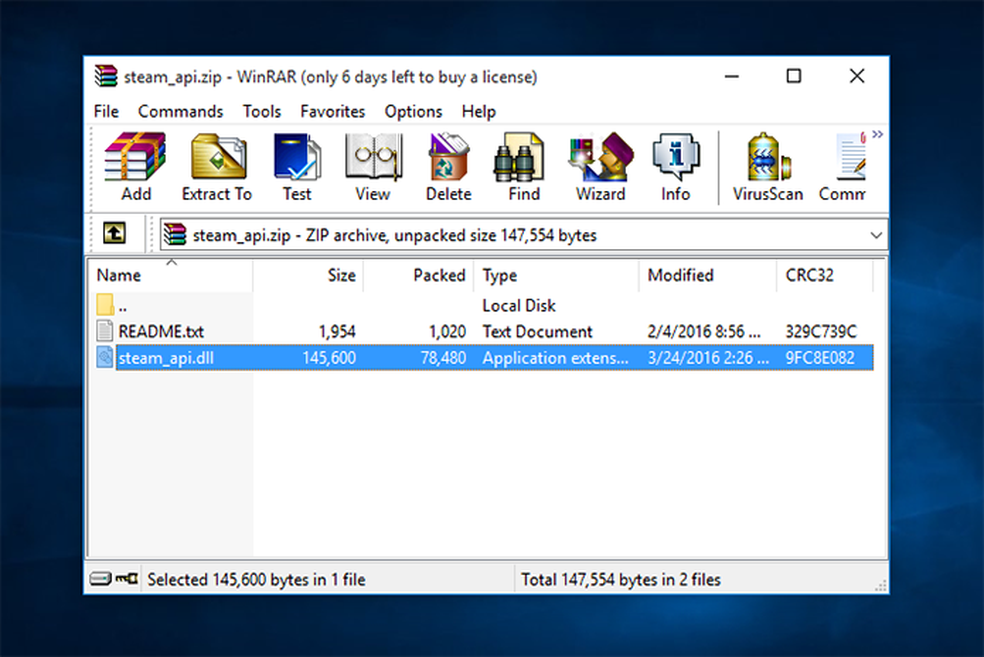Image resolution: width=984 pixels, height=657 pixels.
Task: Open the Favorites menu
Action: click(x=332, y=111)
